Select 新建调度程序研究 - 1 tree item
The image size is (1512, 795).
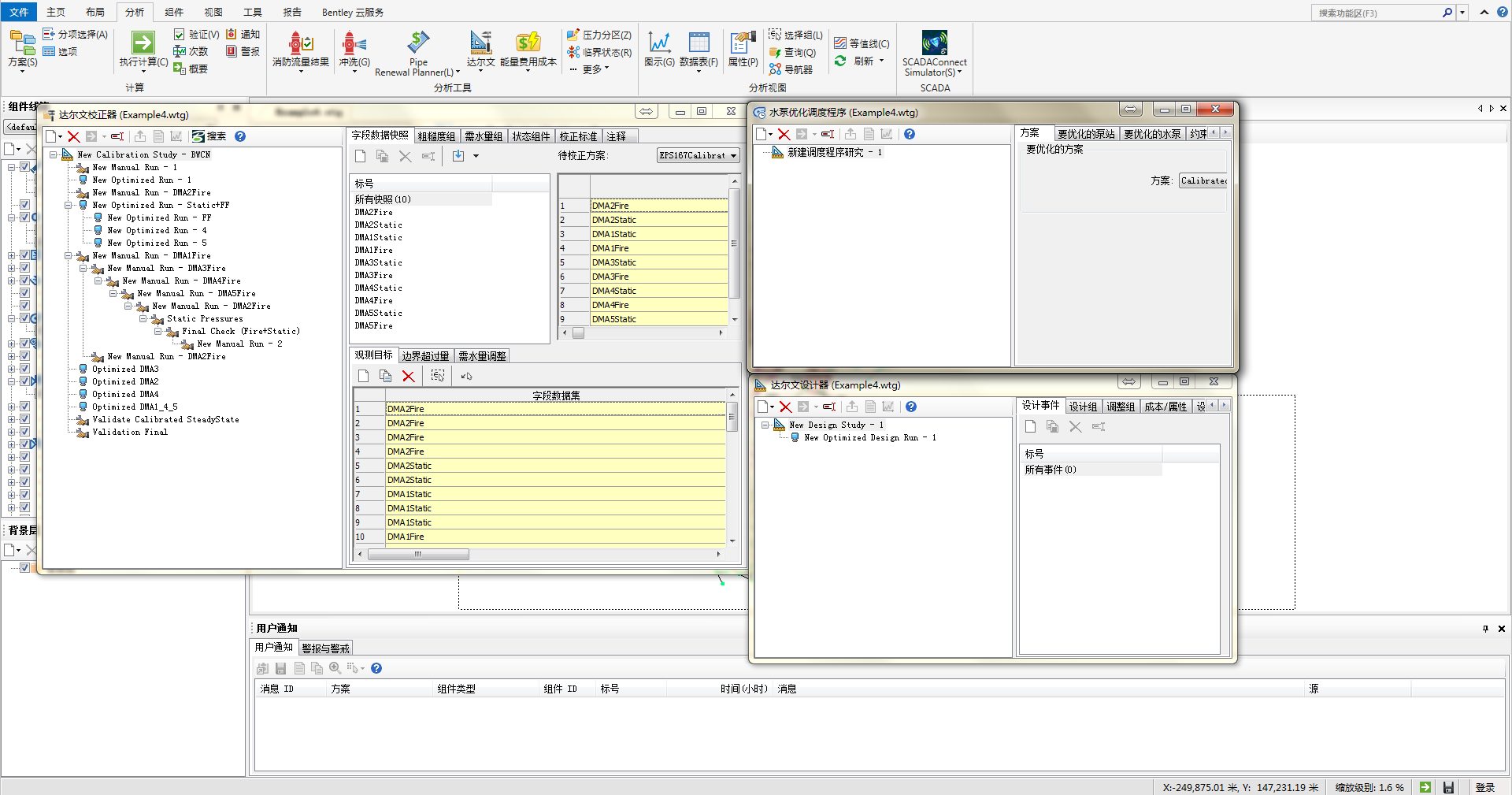click(836, 152)
